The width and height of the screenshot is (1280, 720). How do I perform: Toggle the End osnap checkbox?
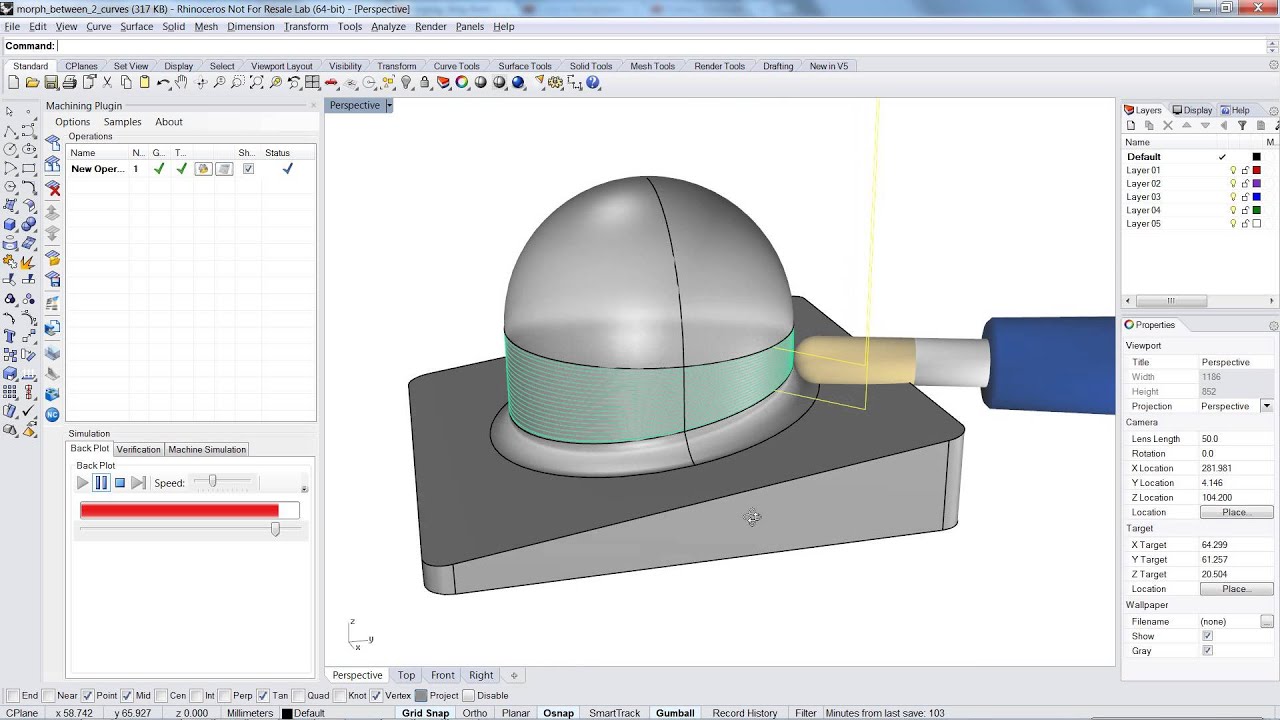[x=11, y=696]
